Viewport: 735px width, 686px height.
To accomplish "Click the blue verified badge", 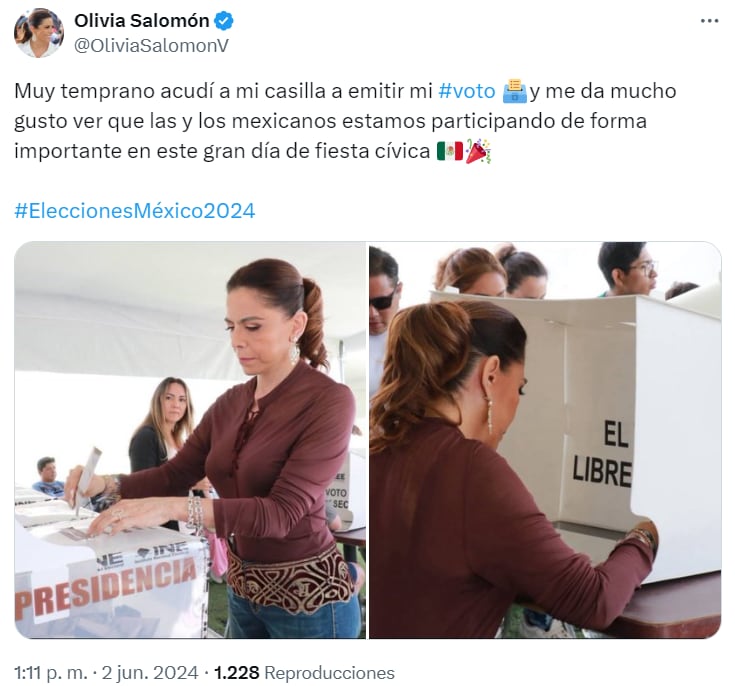I will tap(224, 21).
